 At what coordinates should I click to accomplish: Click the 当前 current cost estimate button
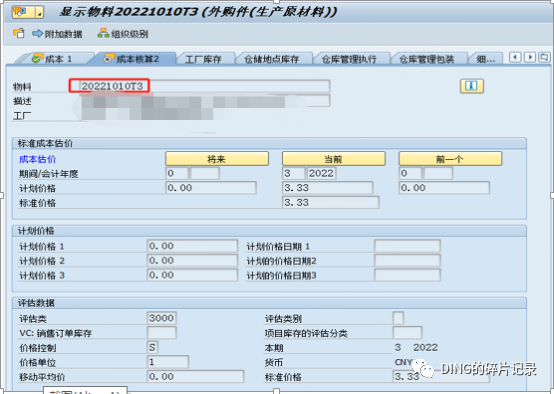(x=334, y=159)
